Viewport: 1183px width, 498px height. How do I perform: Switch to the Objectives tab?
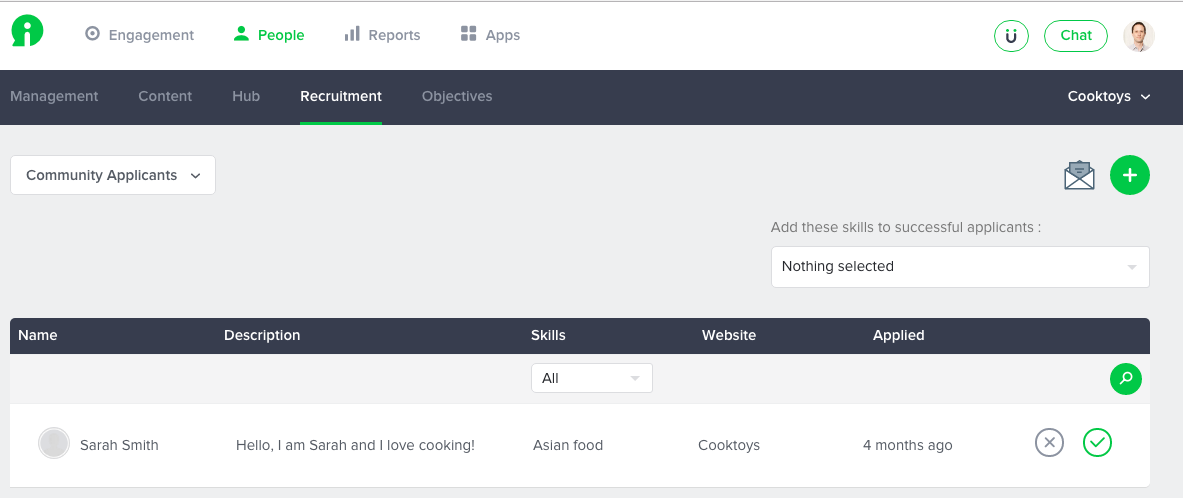pyautogui.click(x=457, y=97)
